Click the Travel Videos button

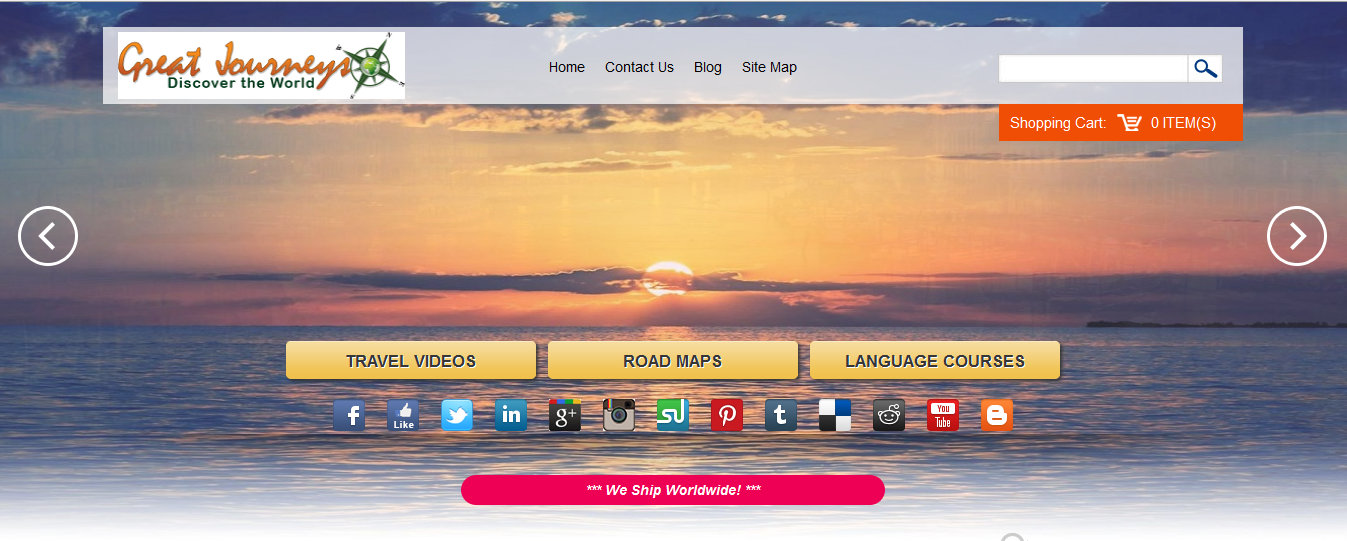tap(411, 361)
